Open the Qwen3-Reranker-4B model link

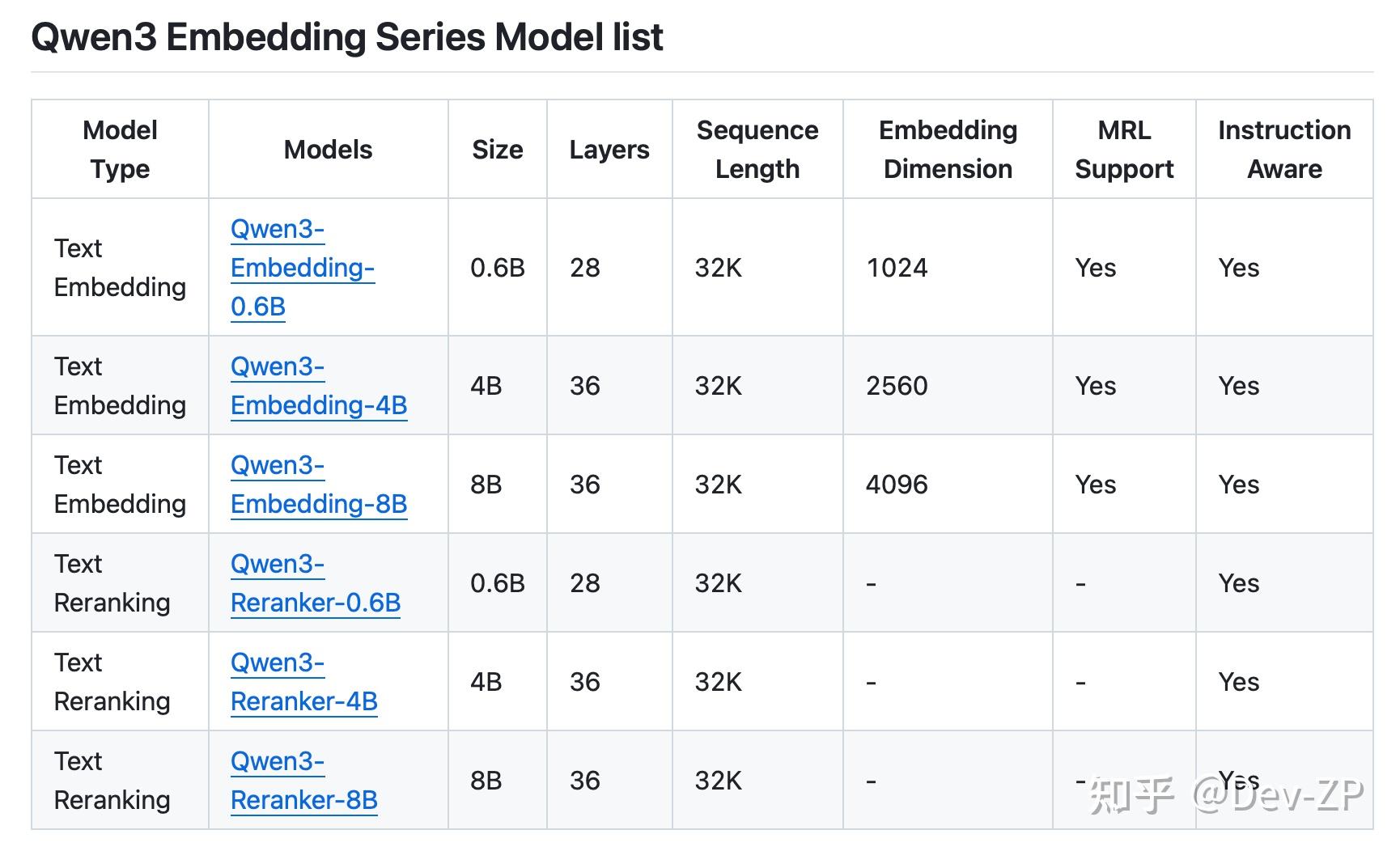pyautogui.click(x=303, y=683)
